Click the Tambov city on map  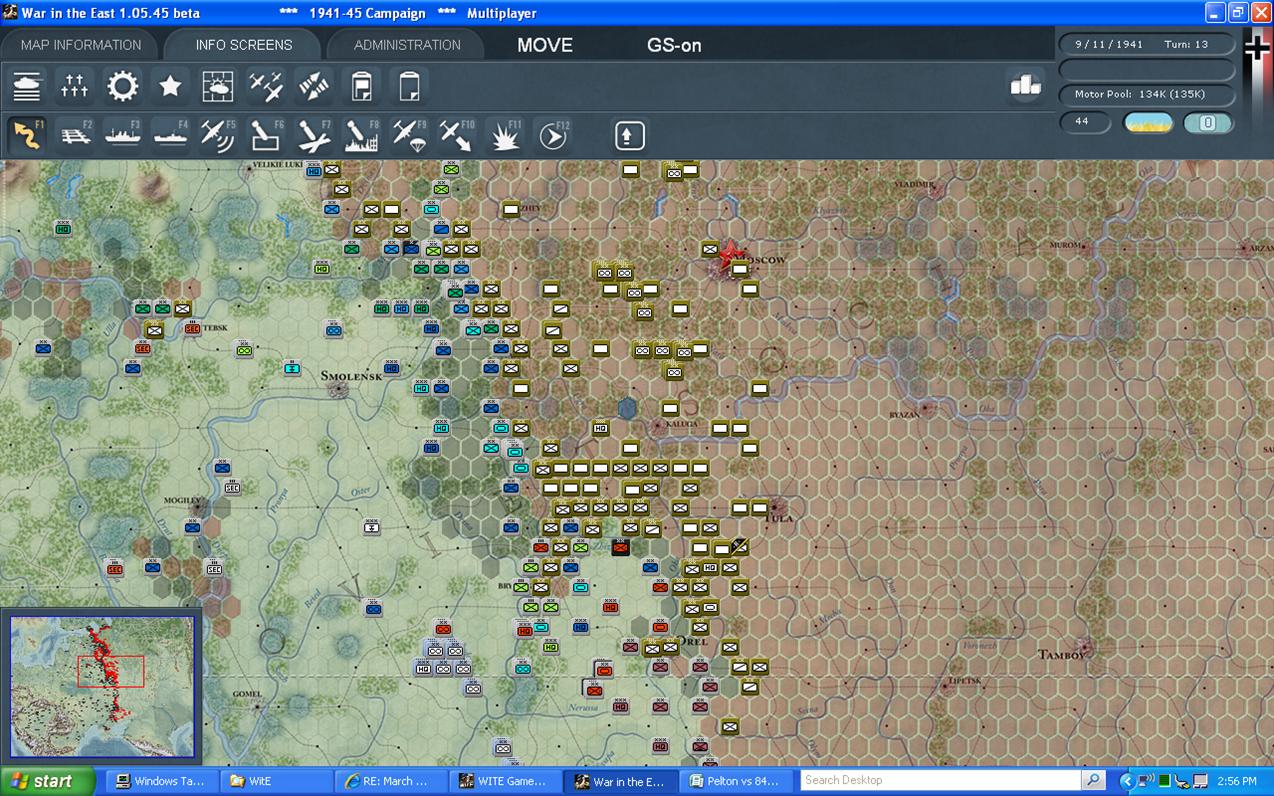[x=1060, y=654]
